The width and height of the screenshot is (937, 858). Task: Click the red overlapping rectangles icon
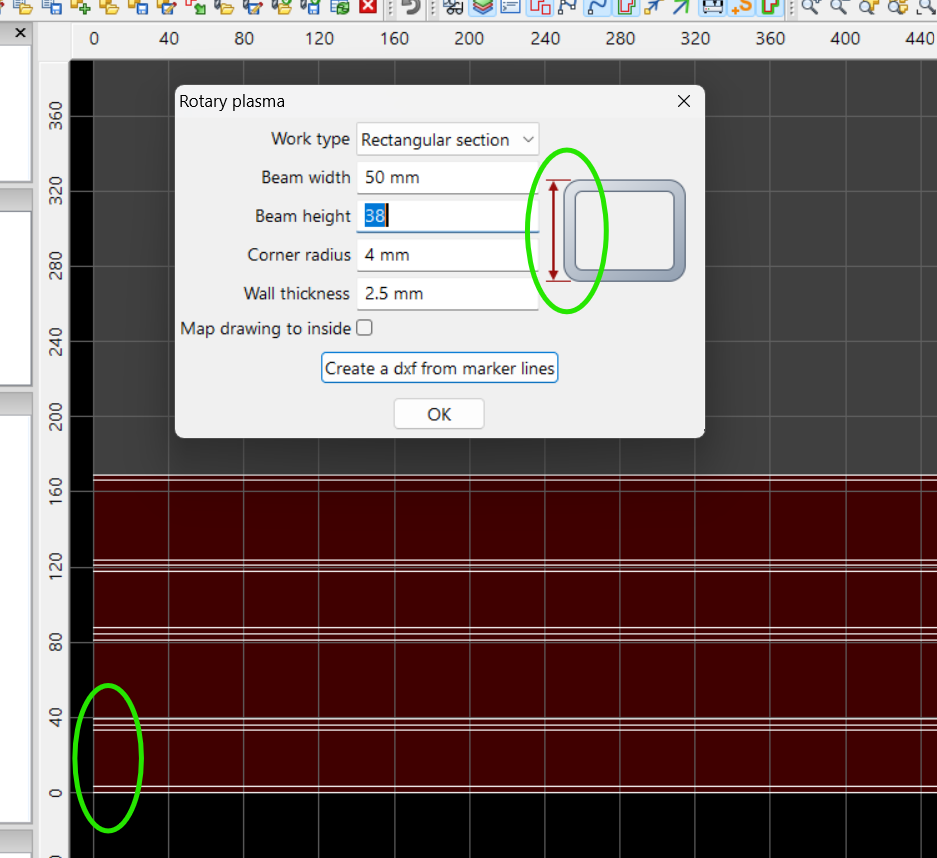(540, 7)
